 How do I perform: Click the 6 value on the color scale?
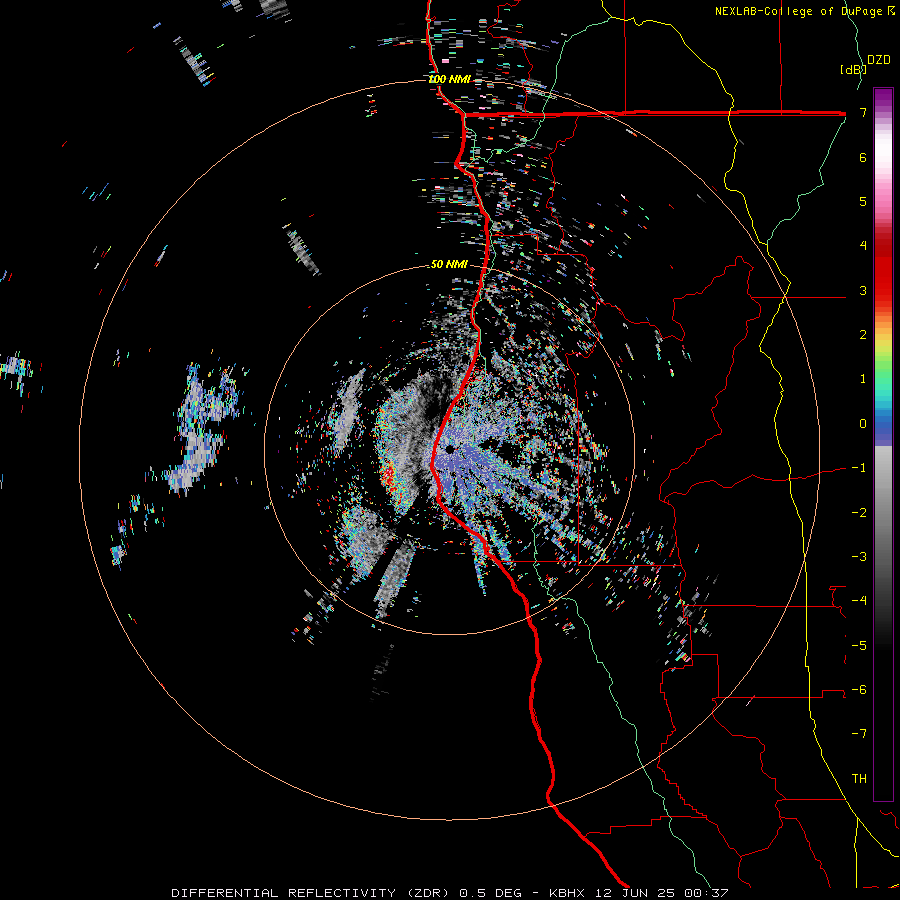(x=863, y=157)
